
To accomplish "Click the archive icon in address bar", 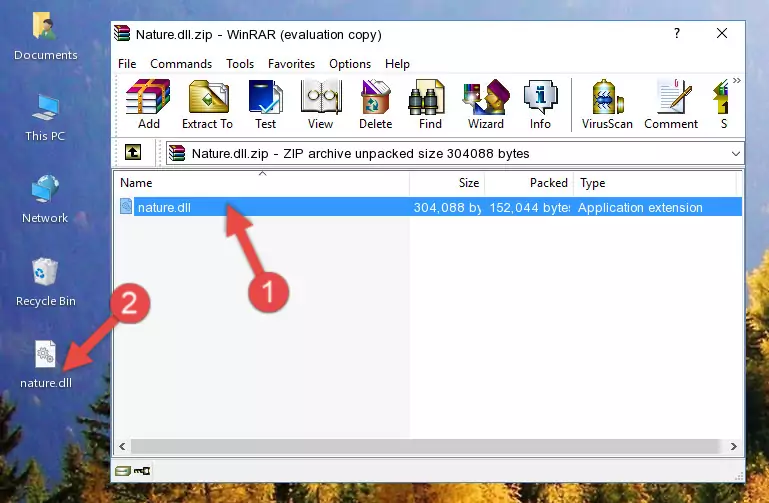I will pos(177,153).
